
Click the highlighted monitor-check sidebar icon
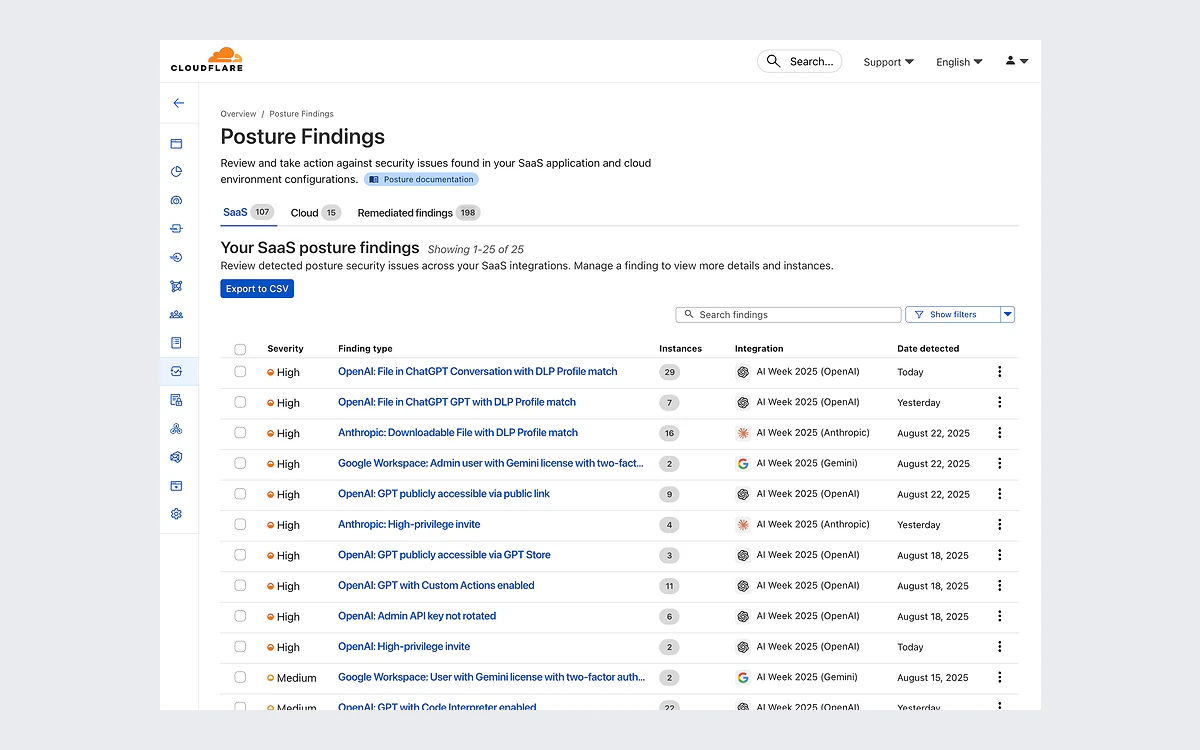(176, 371)
